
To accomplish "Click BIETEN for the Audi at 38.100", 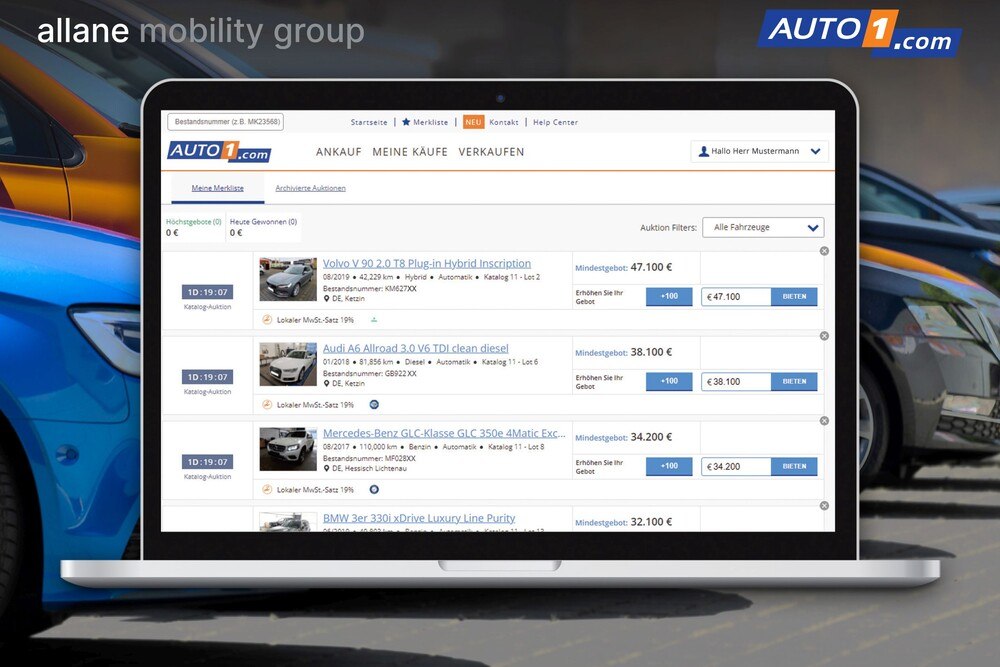I will (794, 381).
